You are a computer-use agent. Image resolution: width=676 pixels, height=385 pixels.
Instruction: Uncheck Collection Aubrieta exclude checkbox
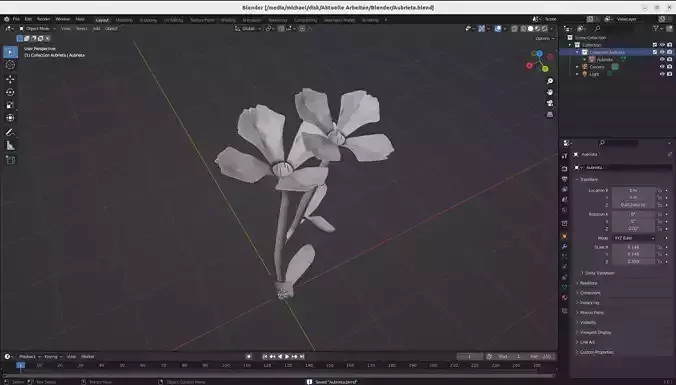pos(655,52)
